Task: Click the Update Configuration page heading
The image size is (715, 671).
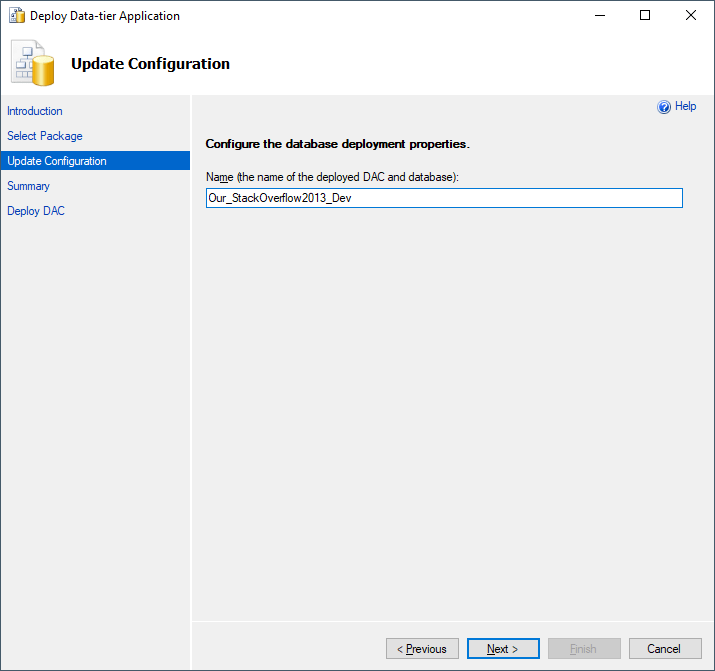Action: (150, 64)
